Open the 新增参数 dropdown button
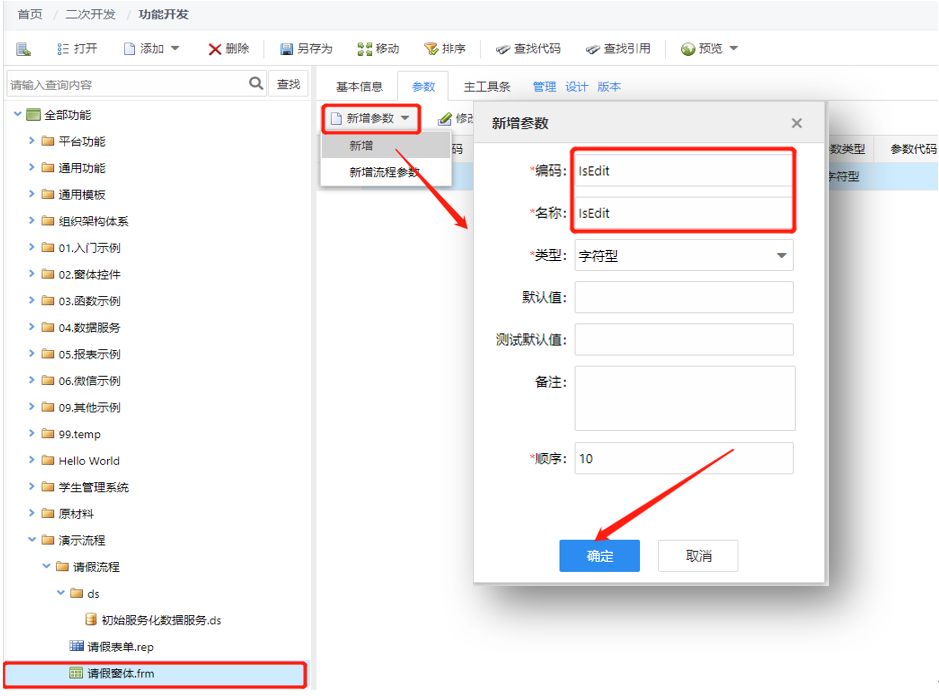This screenshot has width=939, height=696. [371, 118]
